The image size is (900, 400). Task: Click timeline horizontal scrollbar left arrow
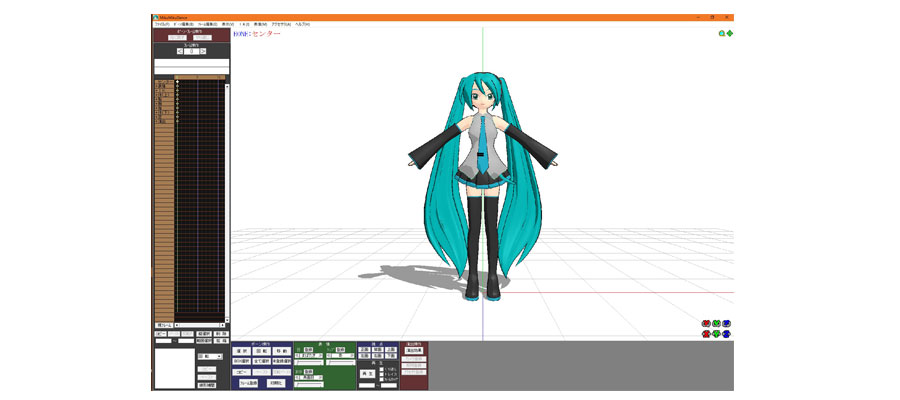click(x=177, y=325)
